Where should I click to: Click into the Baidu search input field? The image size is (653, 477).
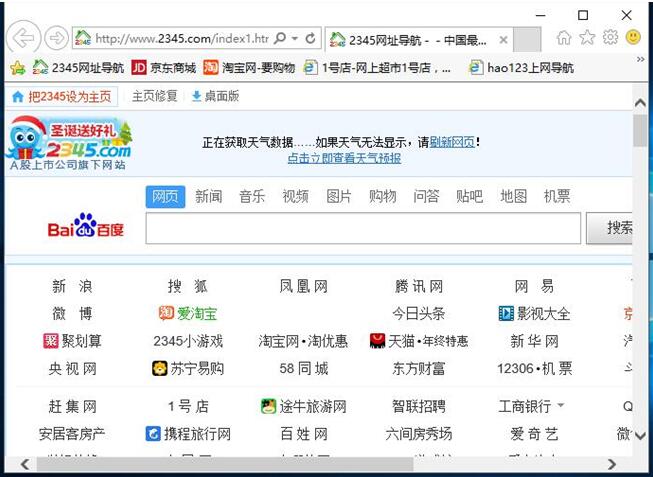(363, 228)
